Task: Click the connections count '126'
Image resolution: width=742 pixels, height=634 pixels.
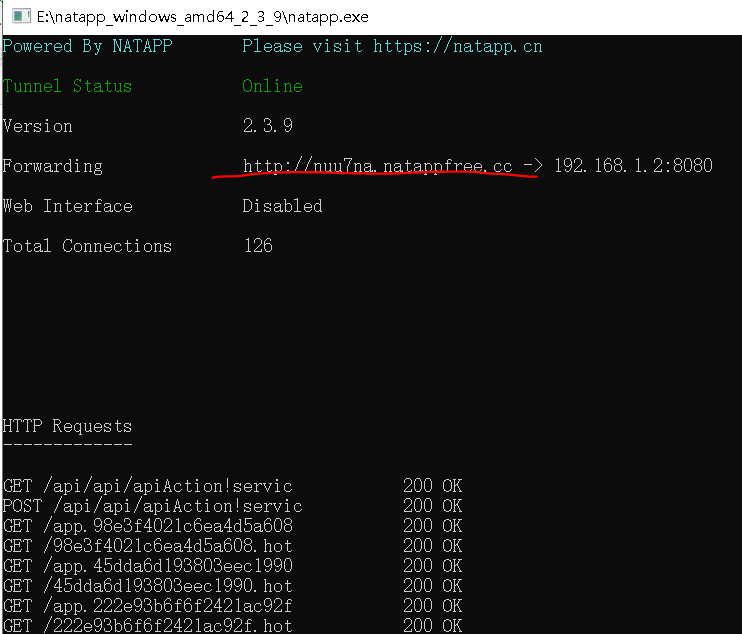Action: pyautogui.click(x=258, y=246)
